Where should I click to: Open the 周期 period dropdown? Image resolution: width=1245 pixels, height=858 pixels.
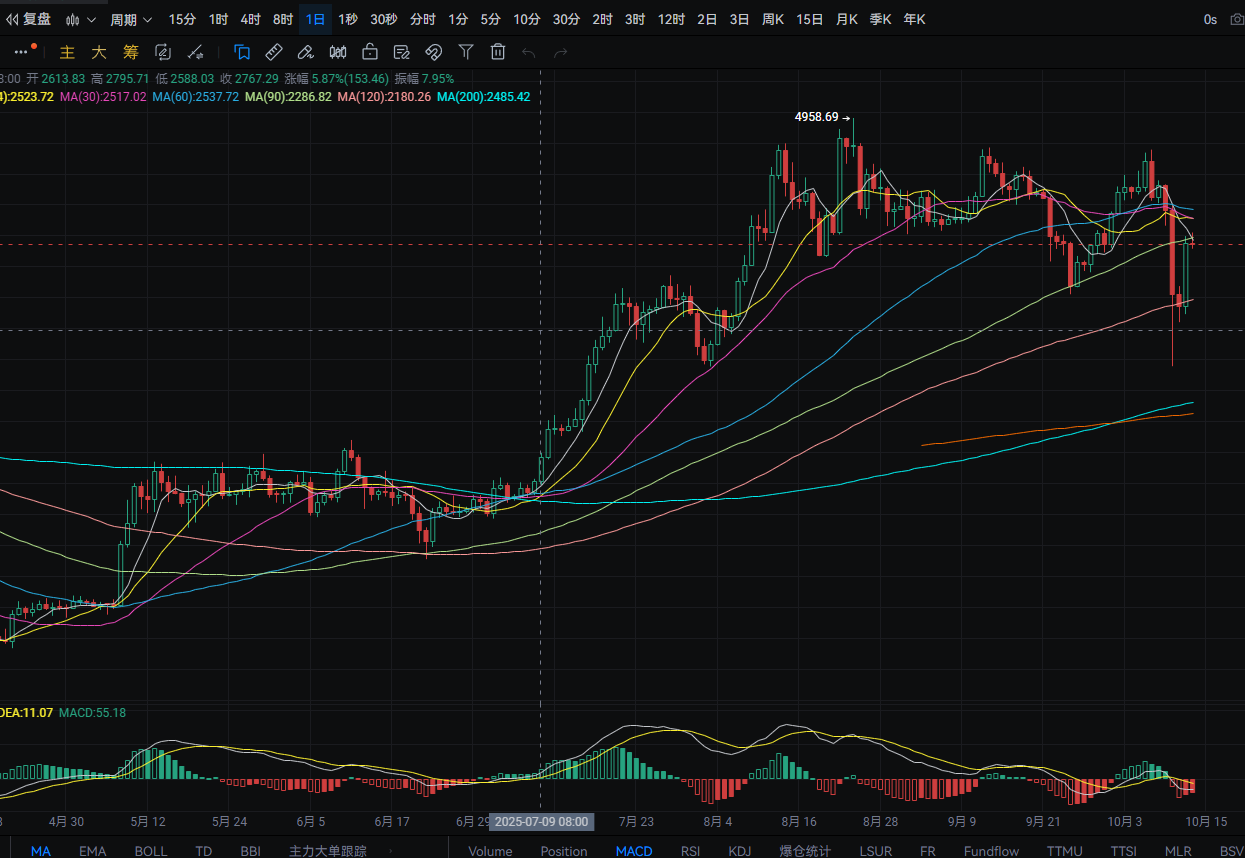(x=131, y=19)
